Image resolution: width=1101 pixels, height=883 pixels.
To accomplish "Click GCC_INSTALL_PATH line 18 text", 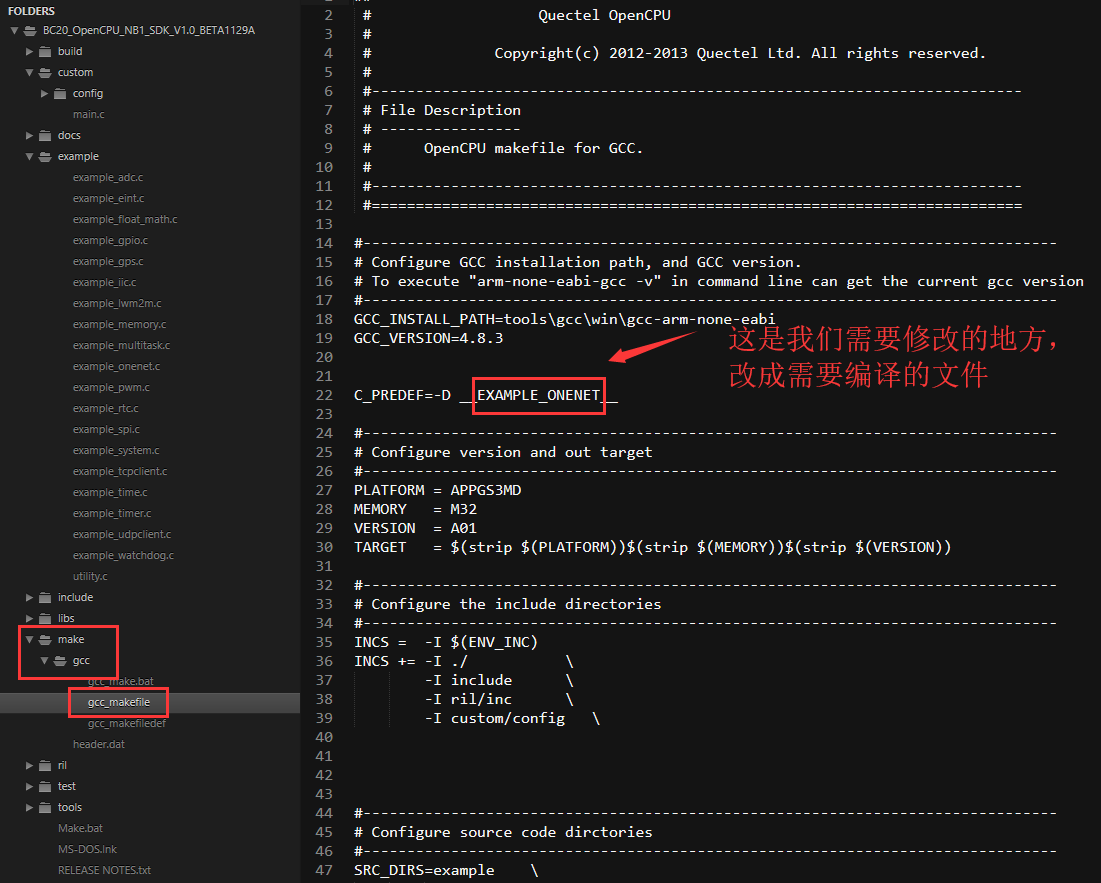I will (565, 319).
